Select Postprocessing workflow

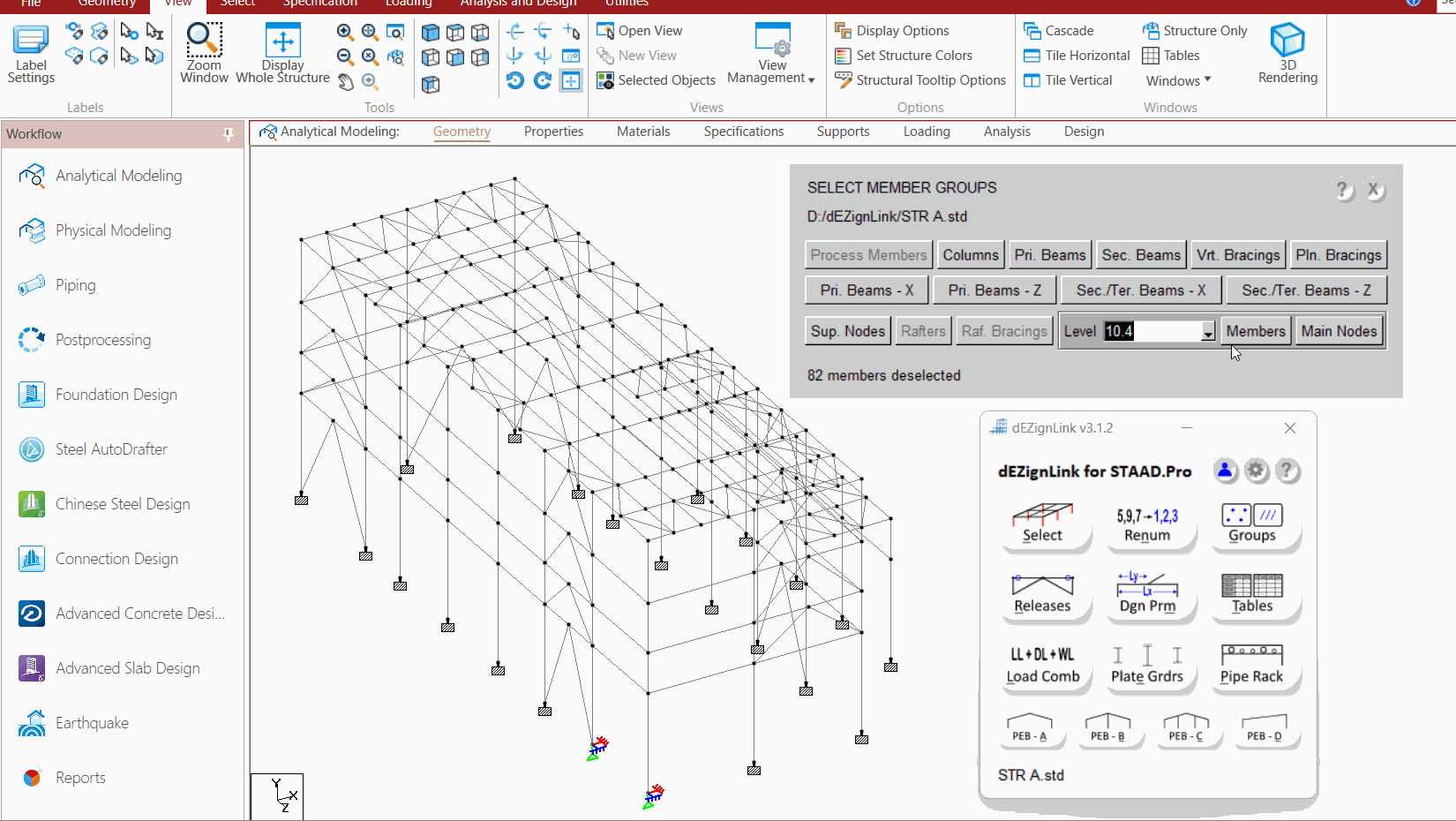point(122,340)
